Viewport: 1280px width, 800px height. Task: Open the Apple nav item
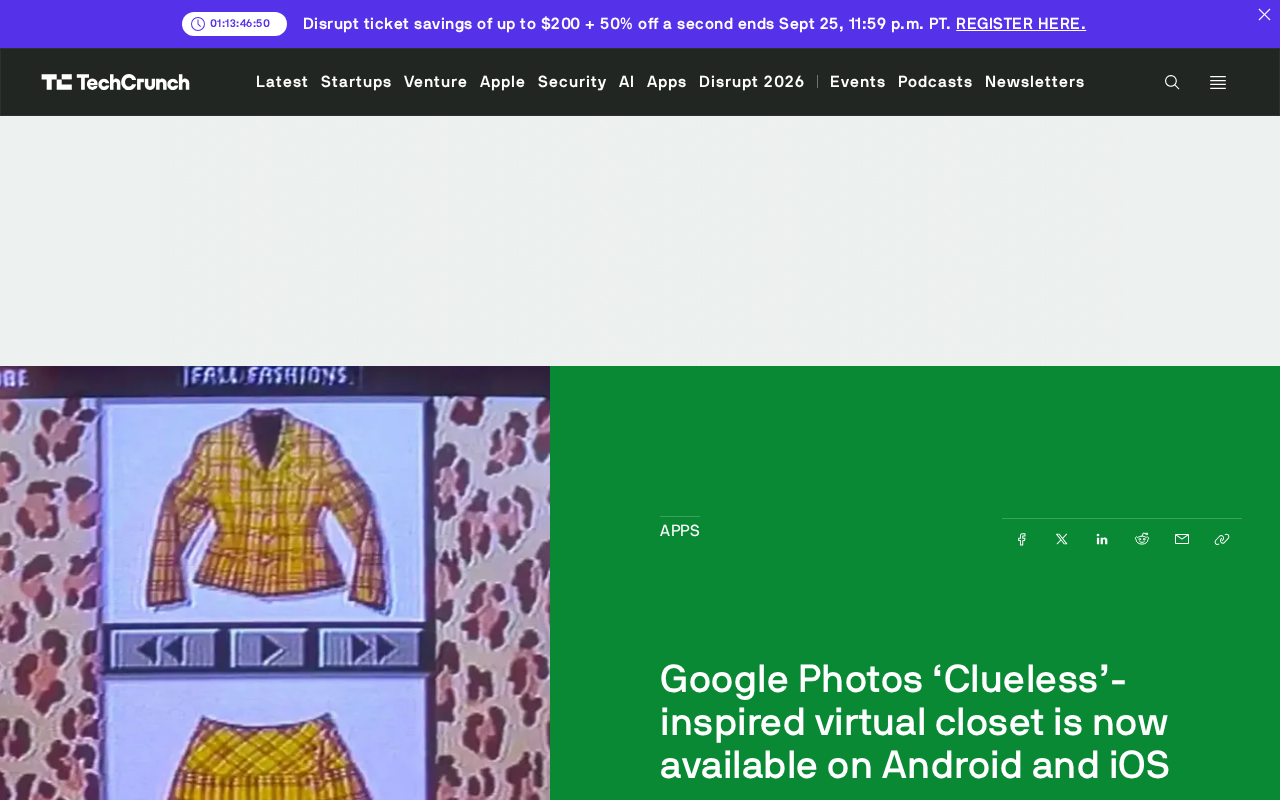(x=503, y=82)
